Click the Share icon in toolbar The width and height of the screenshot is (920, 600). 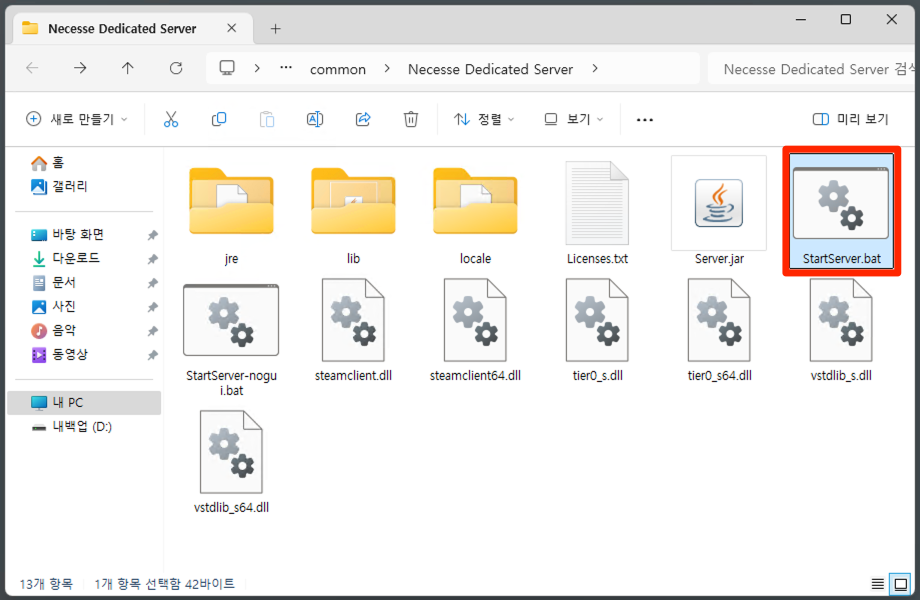pyautogui.click(x=363, y=119)
